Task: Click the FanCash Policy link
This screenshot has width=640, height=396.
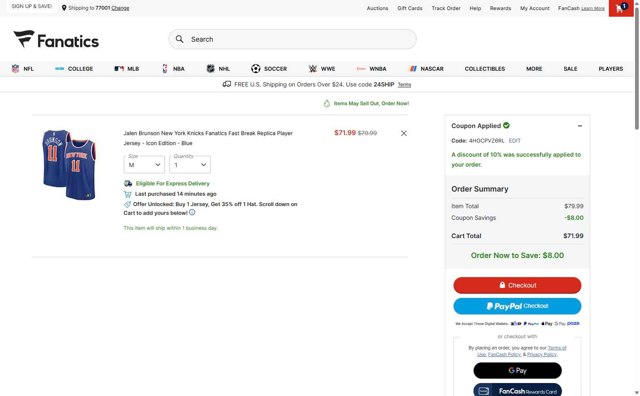Action: [504, 354]
